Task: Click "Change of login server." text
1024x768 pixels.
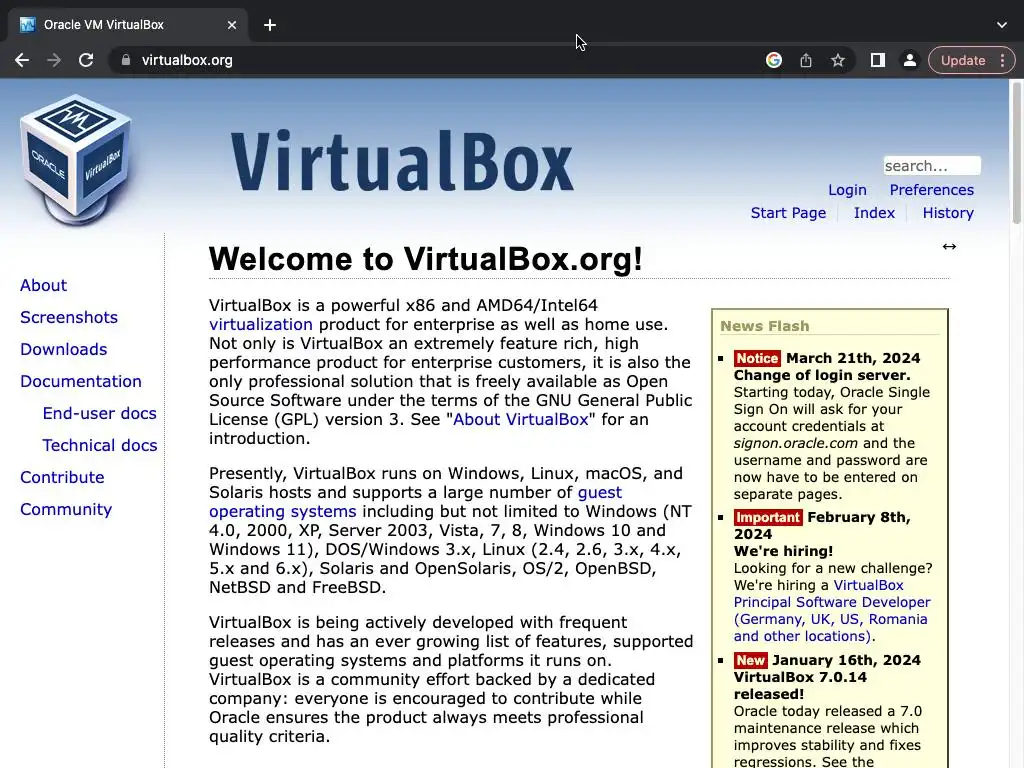Action: click(822, 376)
